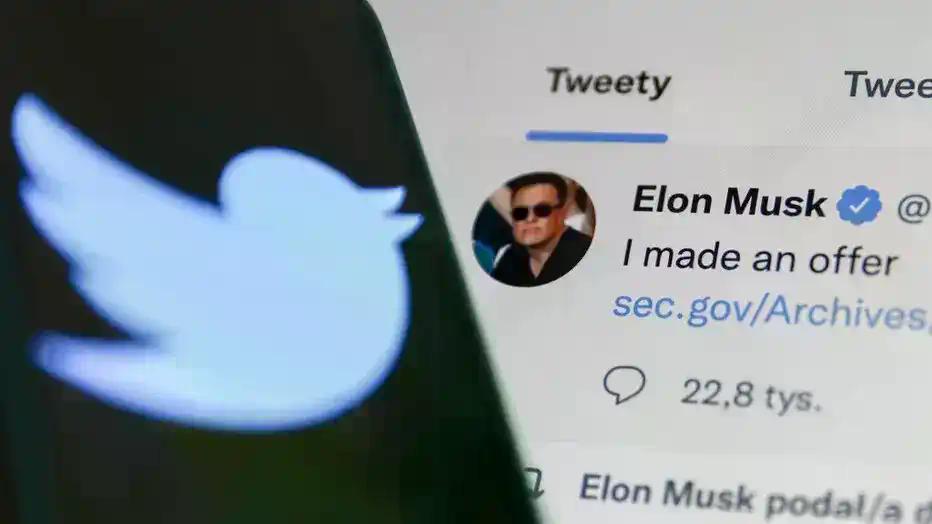
Task: Open the sec.gov/Archives link
Action: click(x=772, y=310)
